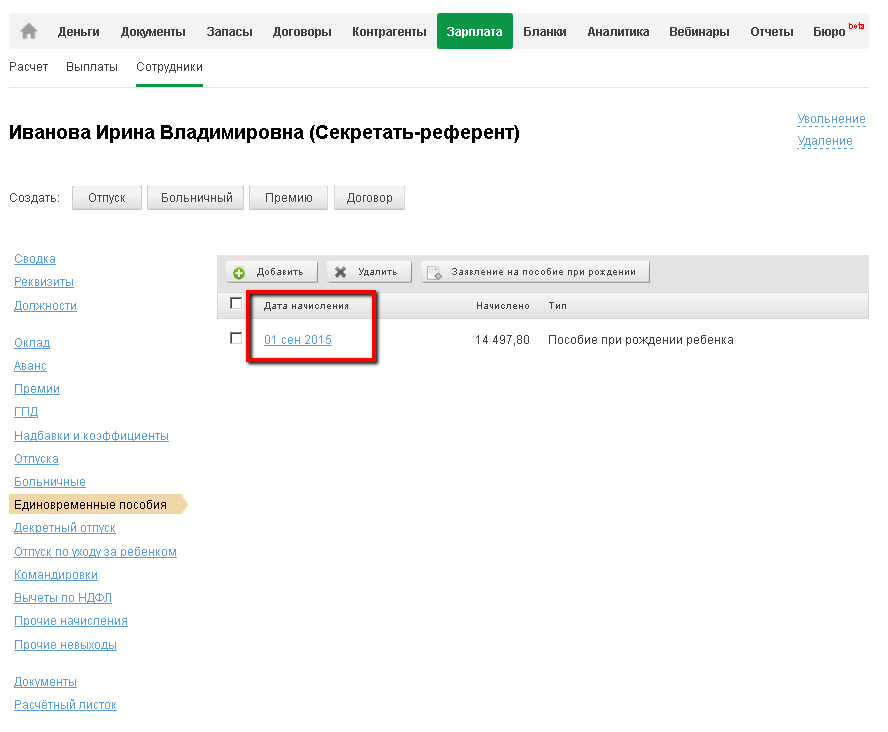
Task: Open the 01 сен 2015 accrual entry
Action: tap(298, 340)
